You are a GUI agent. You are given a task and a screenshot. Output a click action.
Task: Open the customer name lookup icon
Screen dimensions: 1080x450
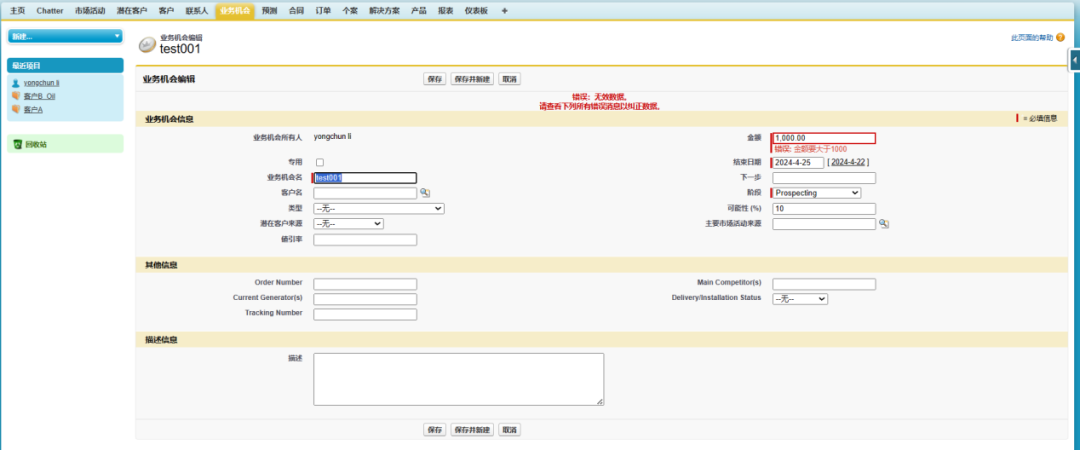pyautogui.click(x=425, y=193)
